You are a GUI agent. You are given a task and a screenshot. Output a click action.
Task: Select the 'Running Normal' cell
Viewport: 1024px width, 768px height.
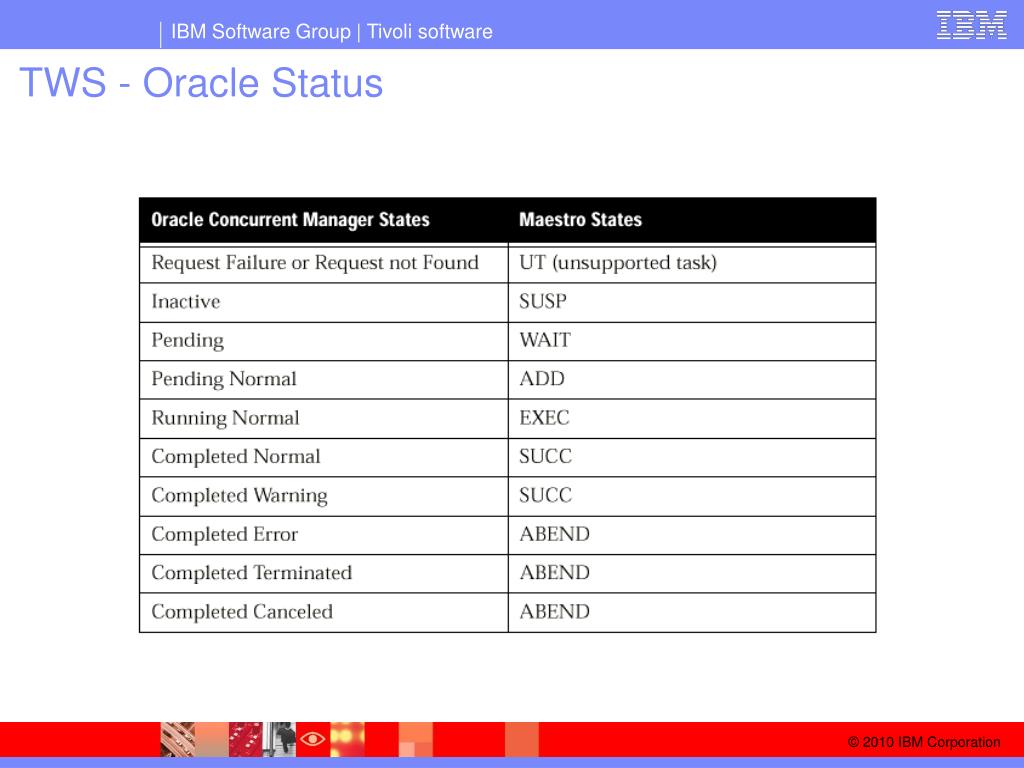[324, 419]
